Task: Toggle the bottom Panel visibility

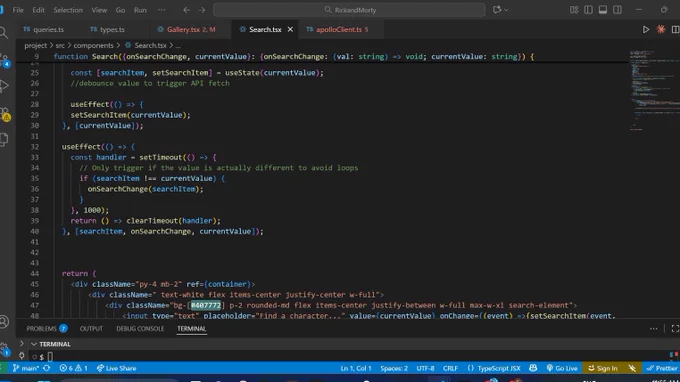Action: click(603, 10)
